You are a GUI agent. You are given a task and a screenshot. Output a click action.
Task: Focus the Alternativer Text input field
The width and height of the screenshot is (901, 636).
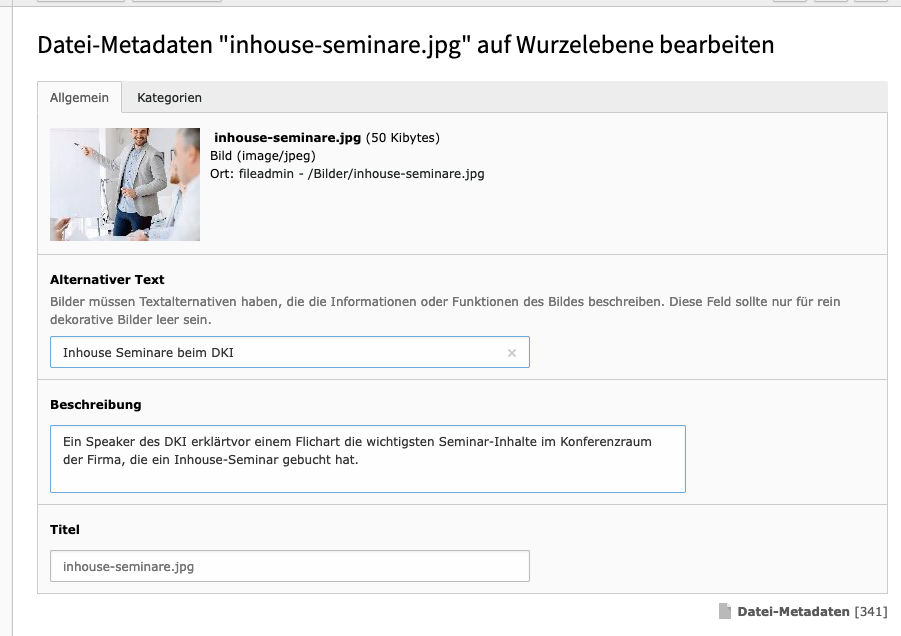pos(280,353)
